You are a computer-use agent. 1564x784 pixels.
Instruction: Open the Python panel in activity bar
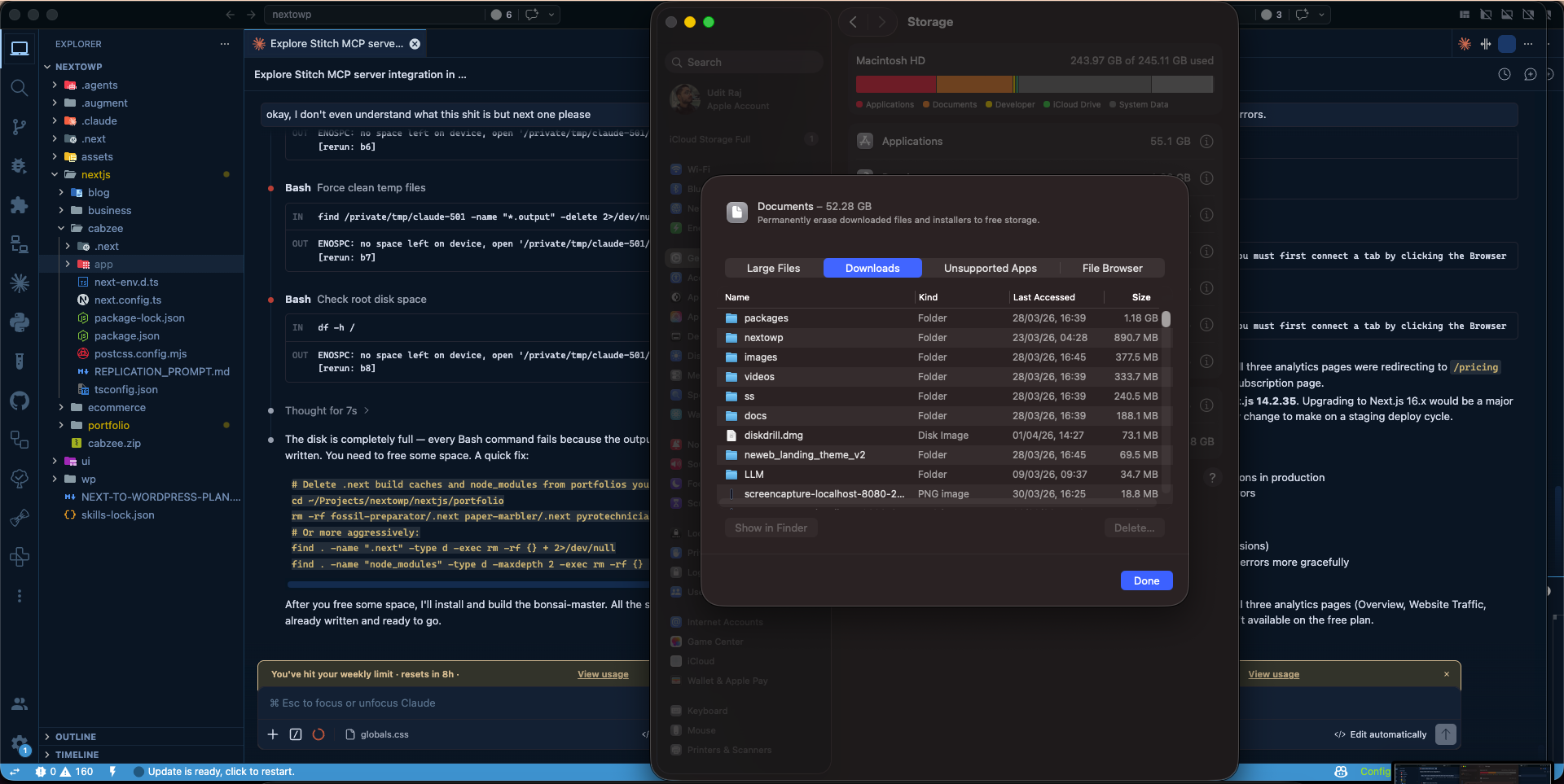20,322
